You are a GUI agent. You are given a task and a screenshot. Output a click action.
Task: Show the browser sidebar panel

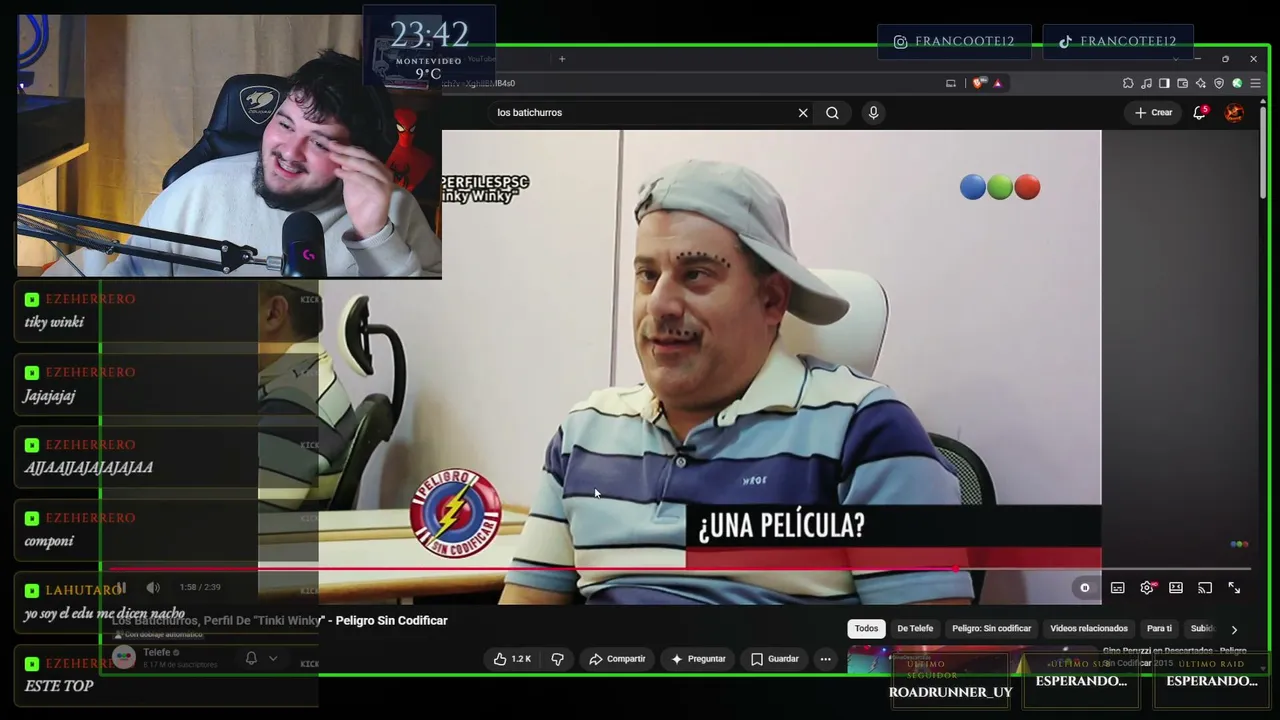(1164, 83)
